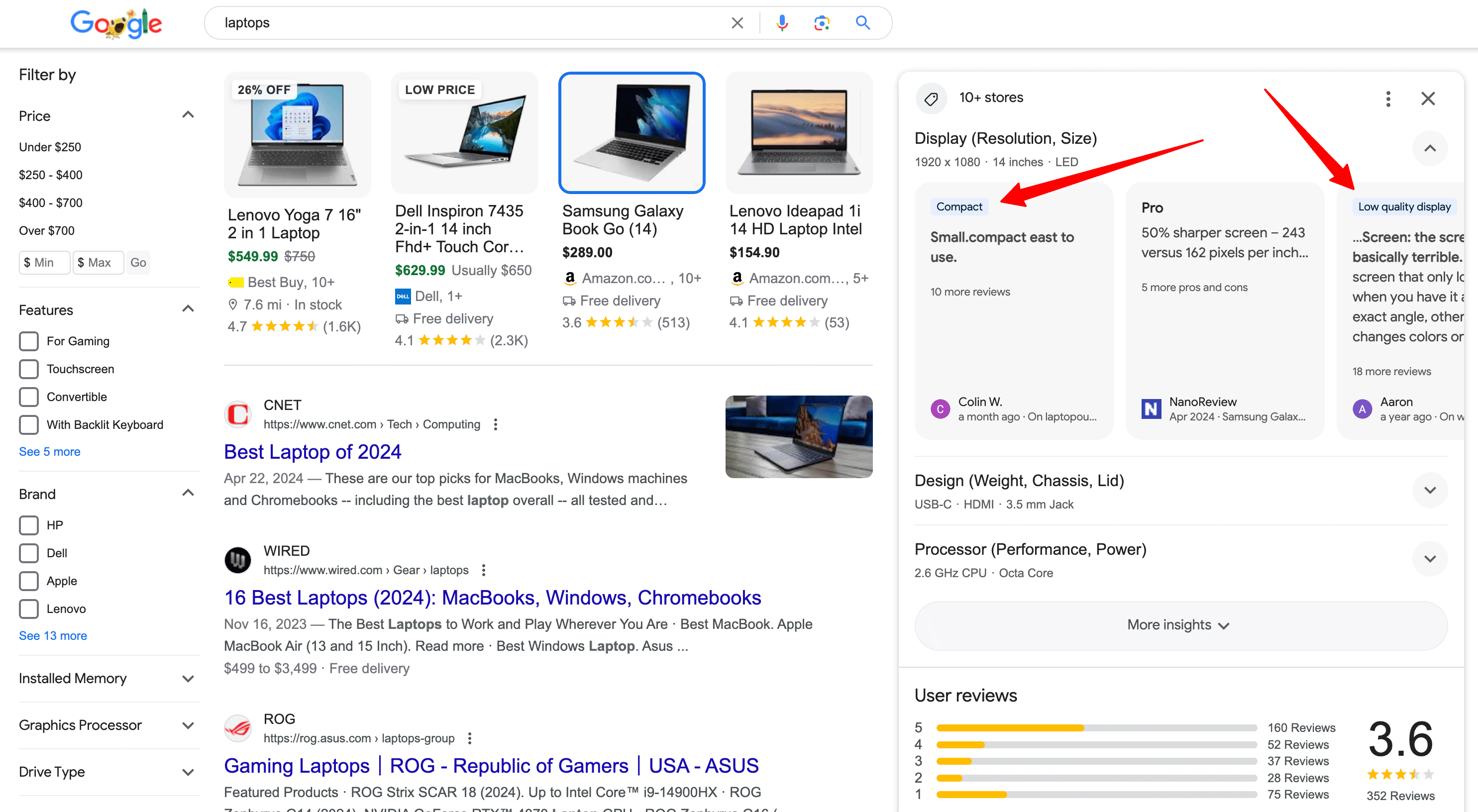Clear the search box text
This screenshot has height=812, width=1478.
click(738, 23)
